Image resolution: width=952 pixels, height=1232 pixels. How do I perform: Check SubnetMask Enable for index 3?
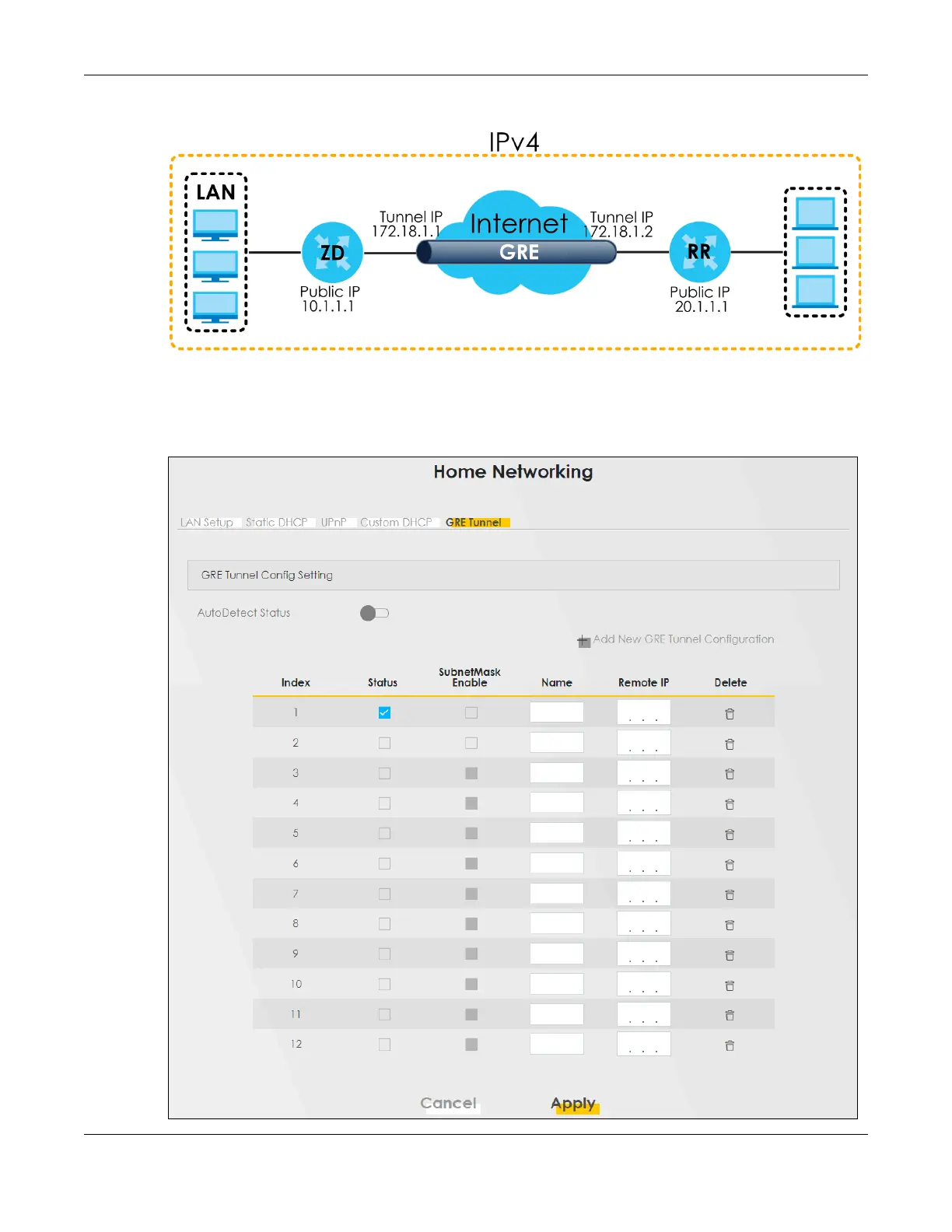[471, 773]
